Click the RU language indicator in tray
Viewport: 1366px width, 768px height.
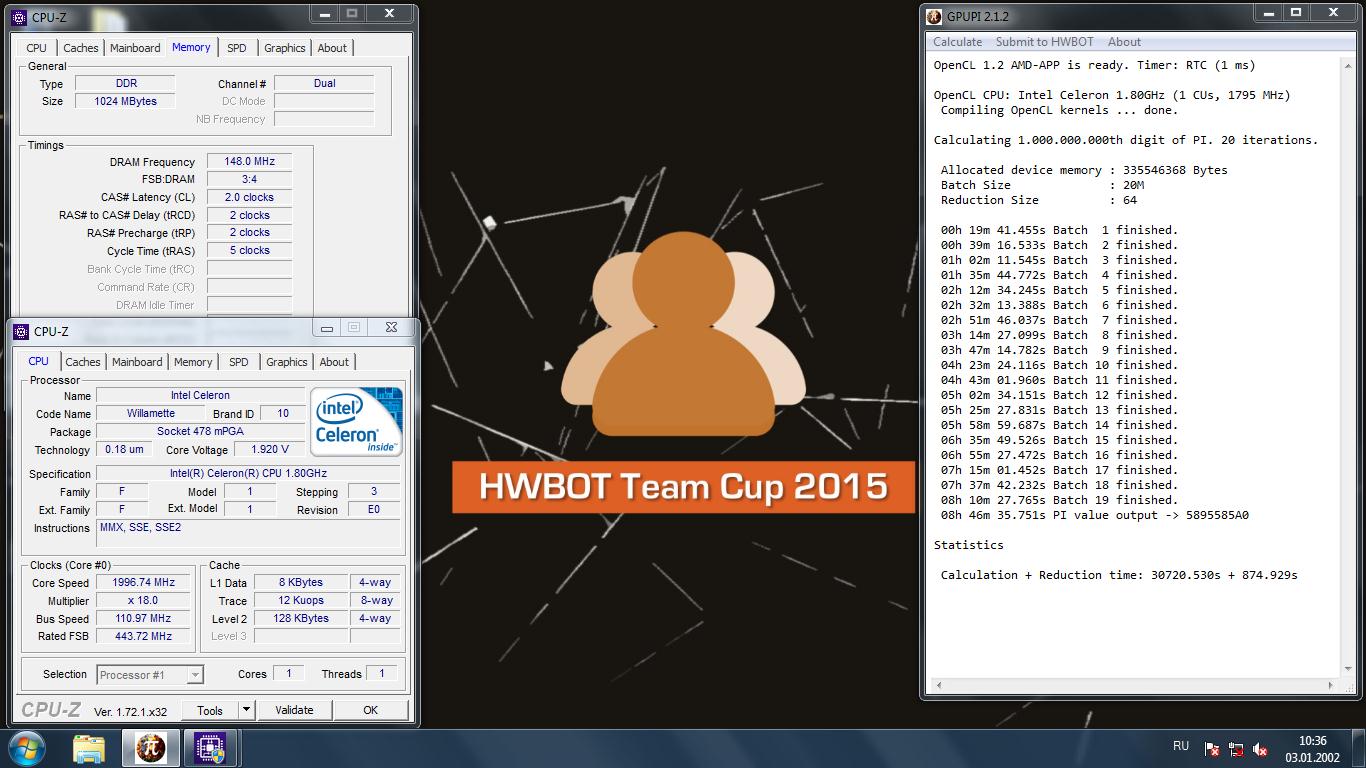1181,746
